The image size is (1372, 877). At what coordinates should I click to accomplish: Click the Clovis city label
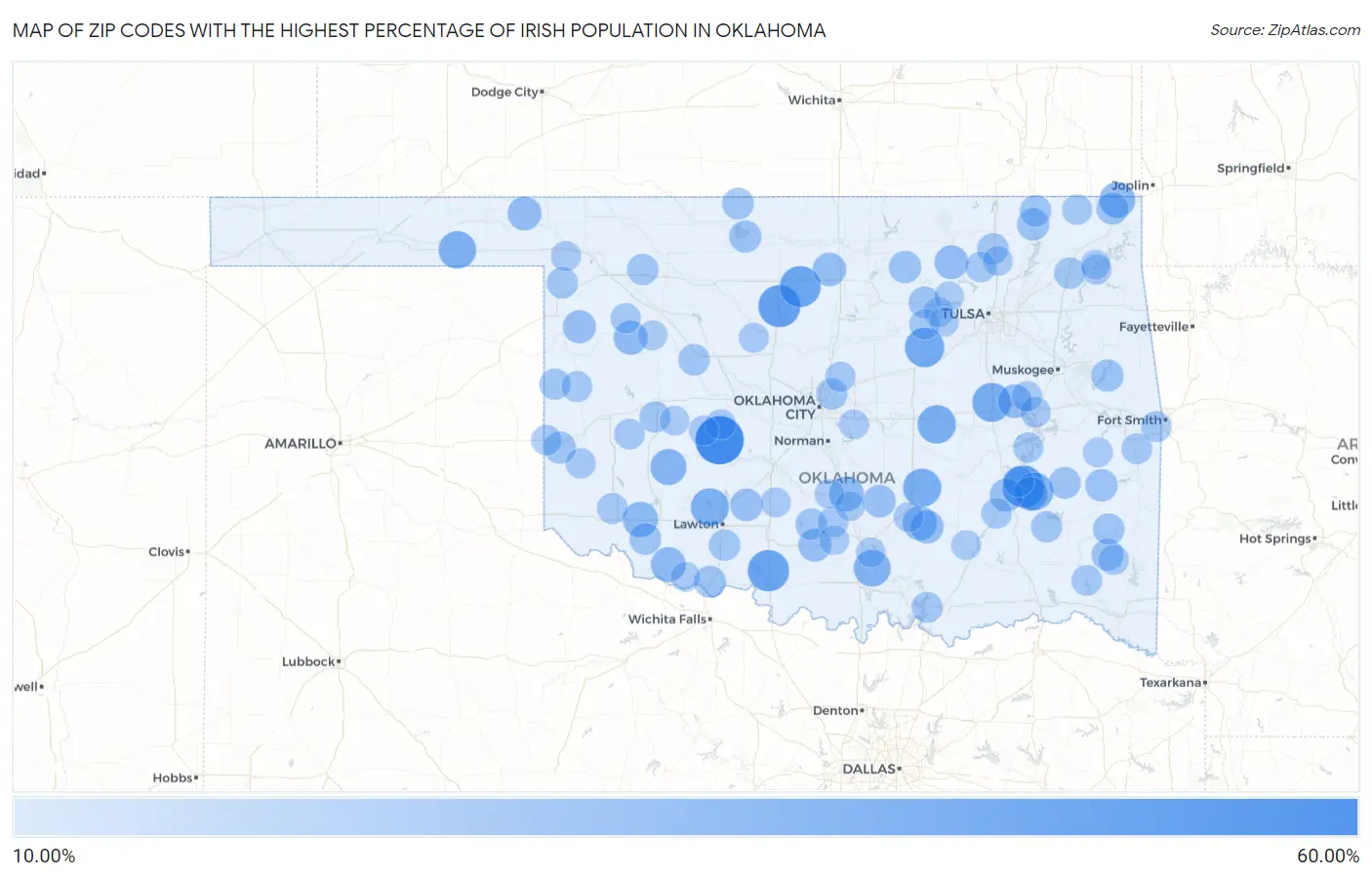pyautogui.click(x=167, y=551)
